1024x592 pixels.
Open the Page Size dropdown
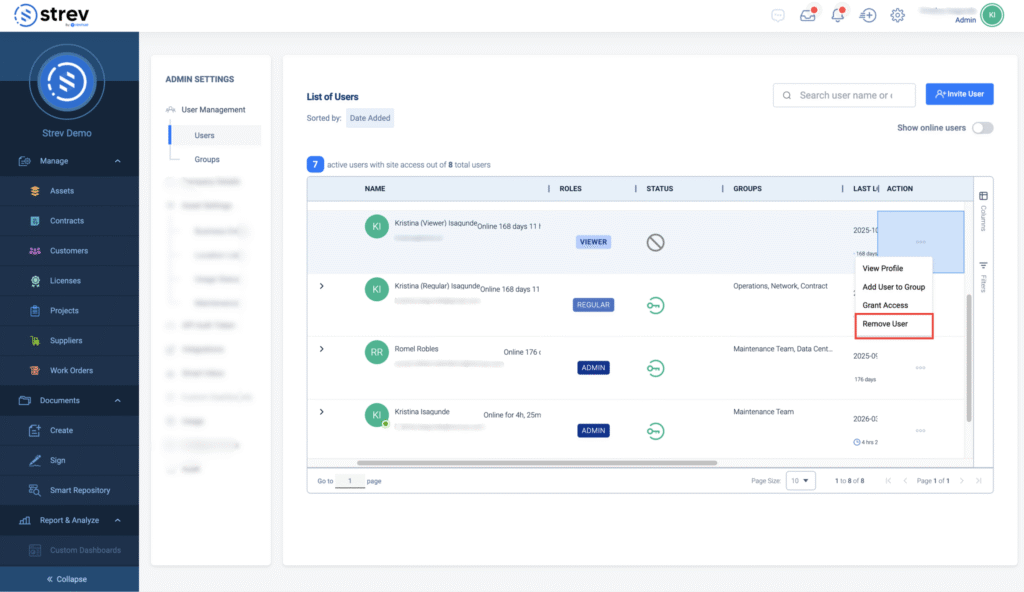pos(801,481)
